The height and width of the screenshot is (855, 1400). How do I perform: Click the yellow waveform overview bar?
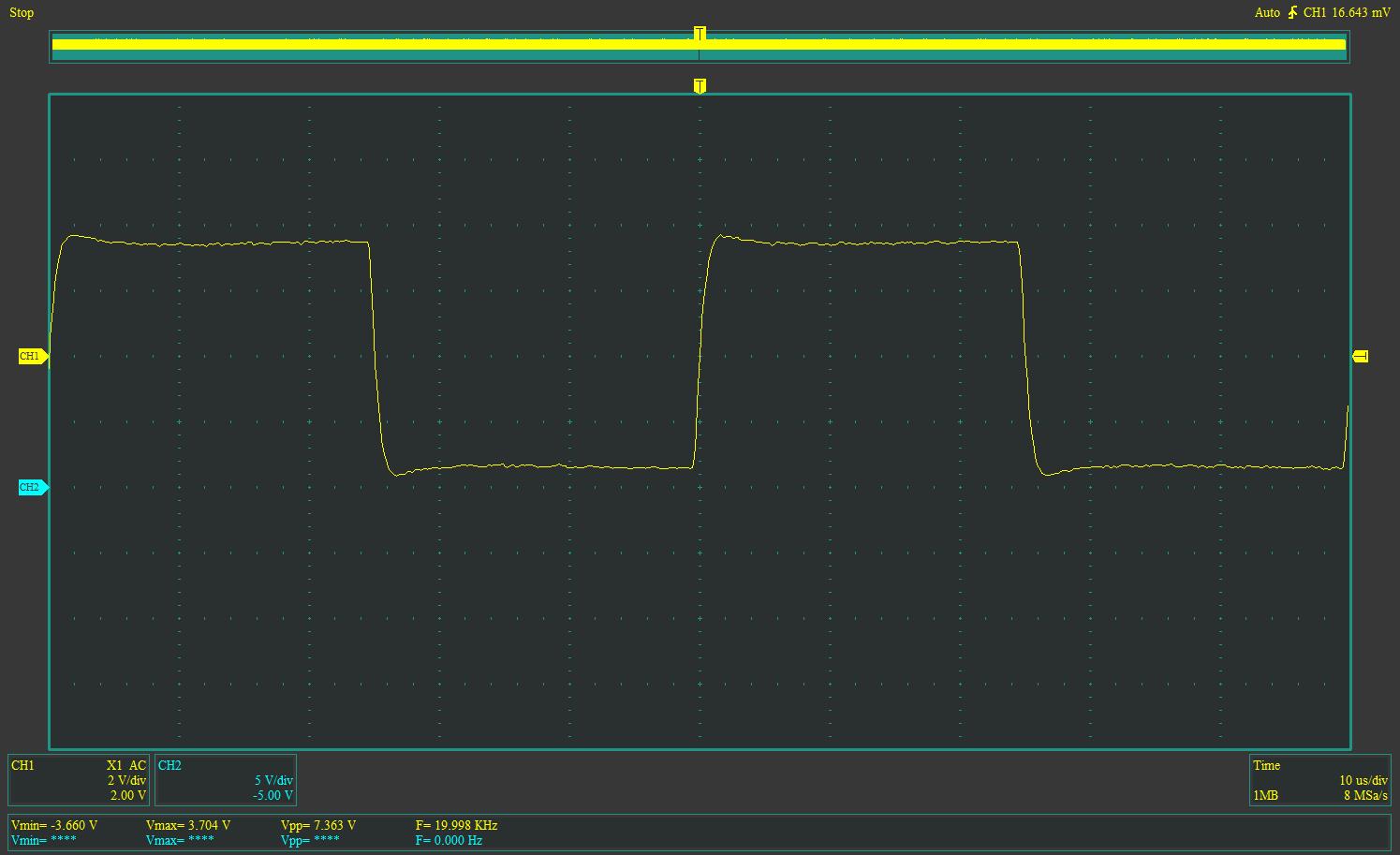[700, 44]
